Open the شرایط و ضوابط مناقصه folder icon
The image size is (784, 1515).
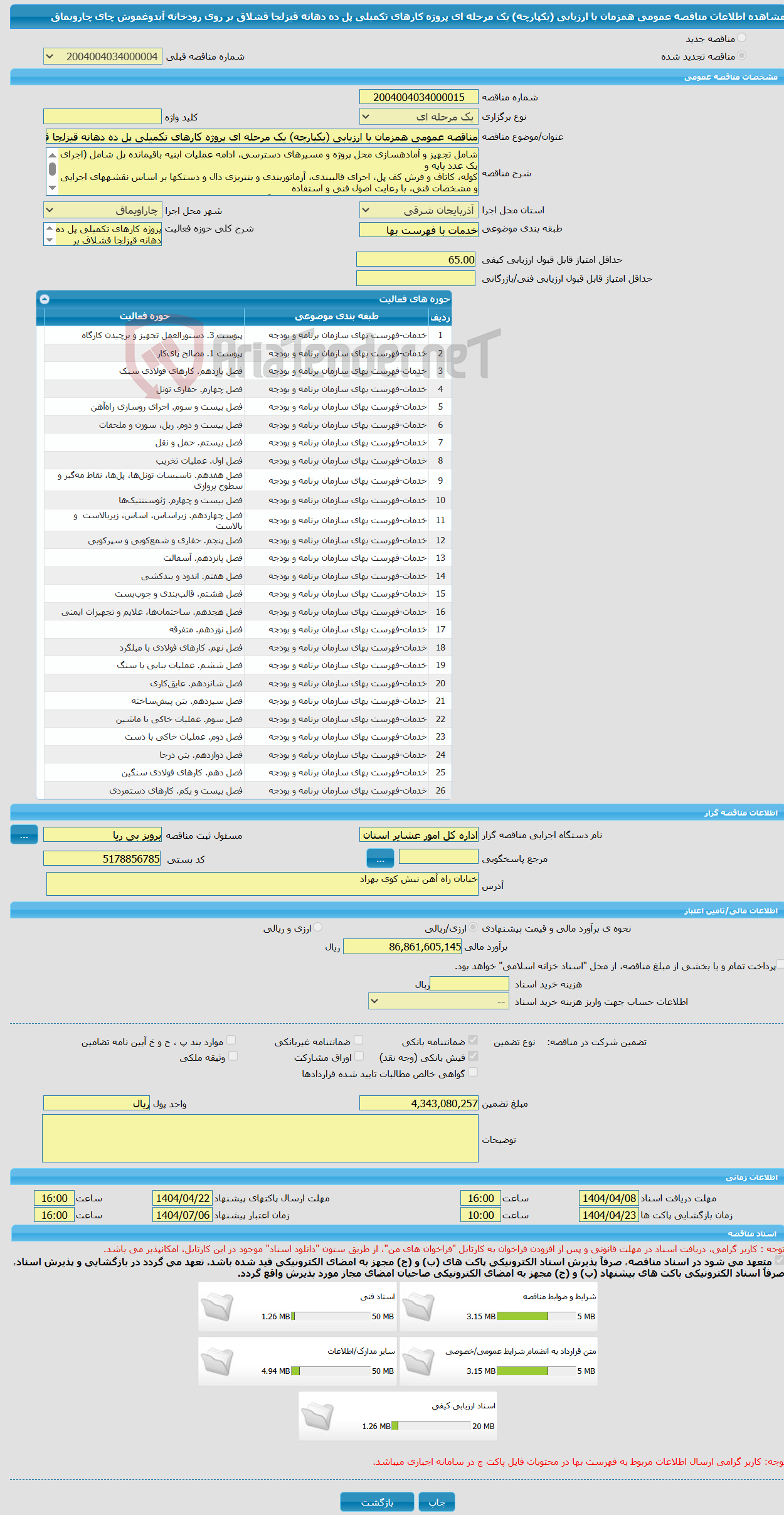coord(418,1307)
